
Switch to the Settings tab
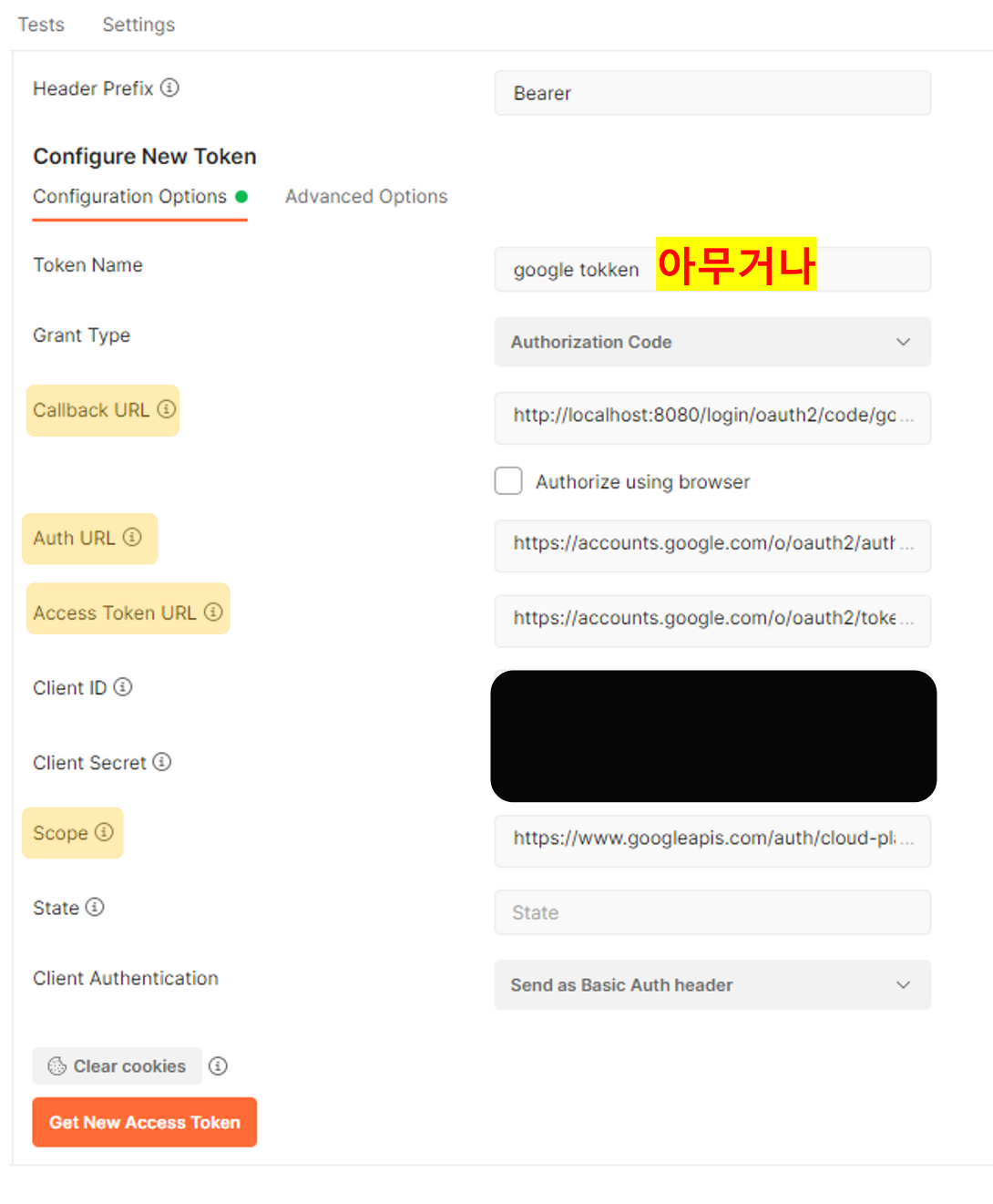[138, 25]
